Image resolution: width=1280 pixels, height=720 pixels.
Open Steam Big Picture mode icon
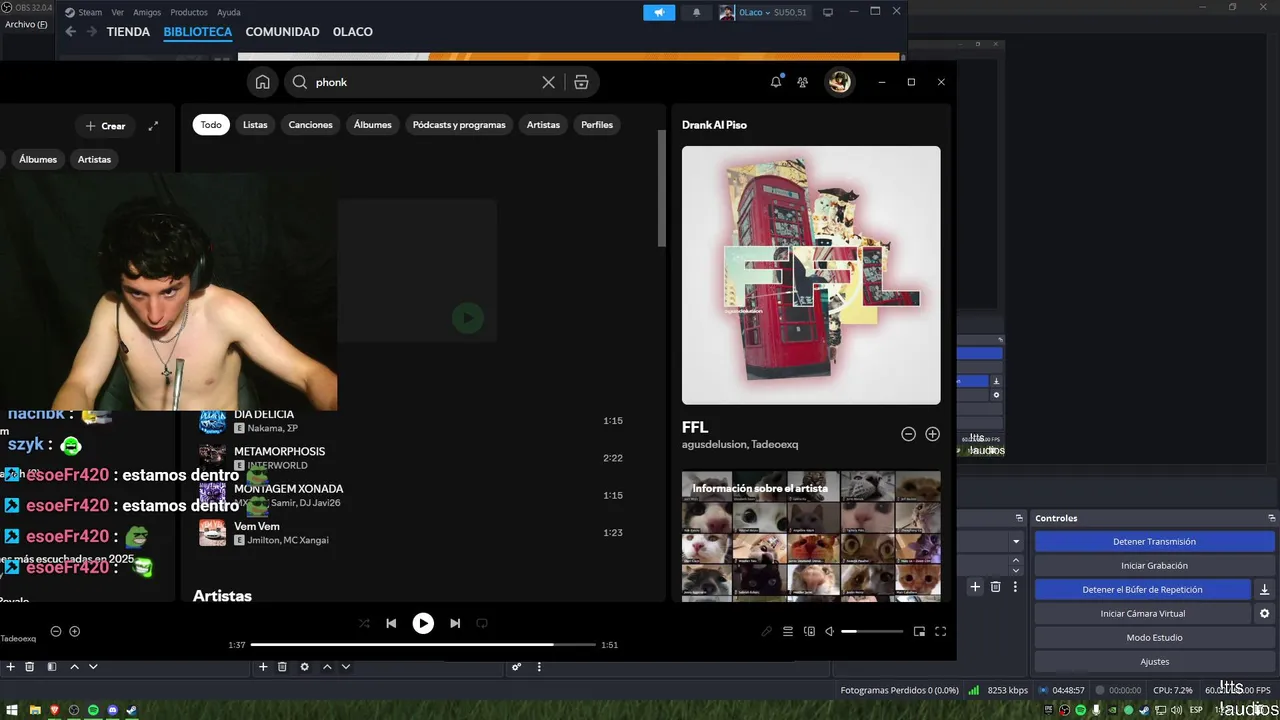point(828,13)
